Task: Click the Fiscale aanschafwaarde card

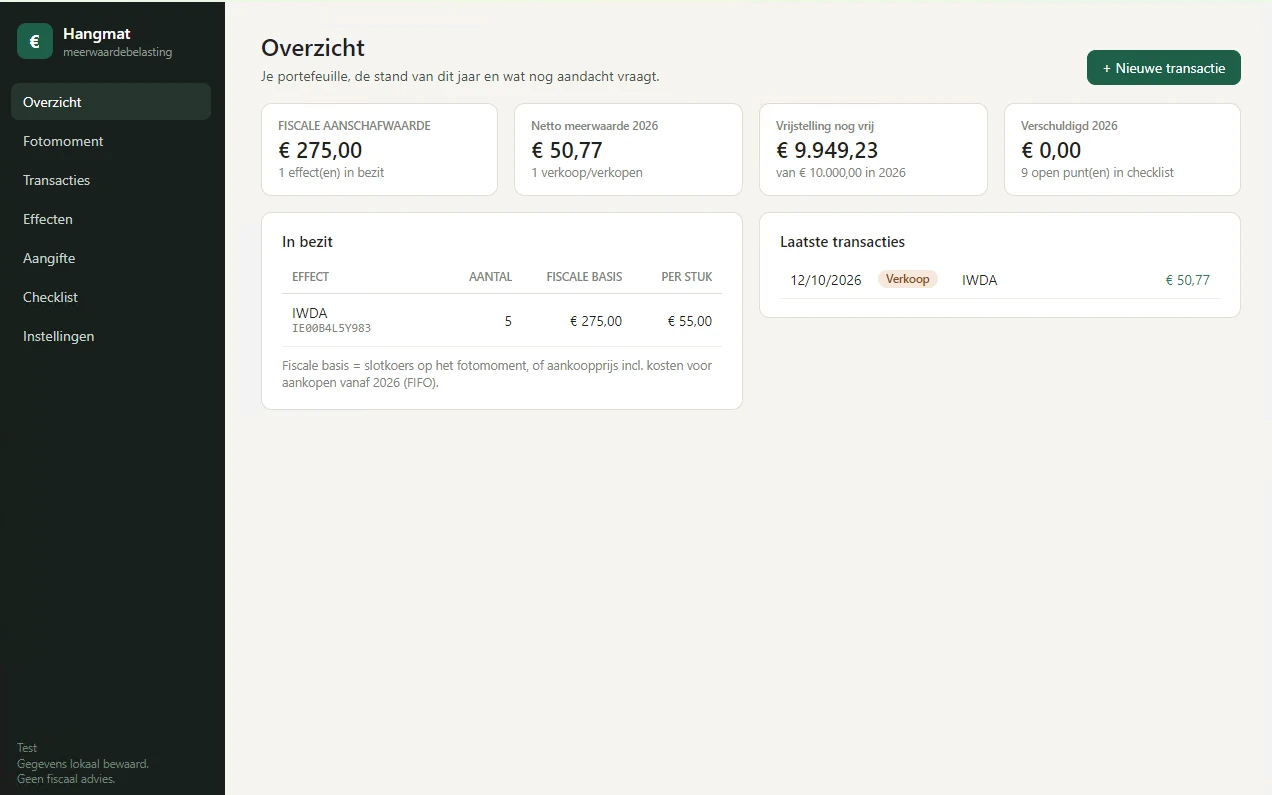Action: (379, 149)
